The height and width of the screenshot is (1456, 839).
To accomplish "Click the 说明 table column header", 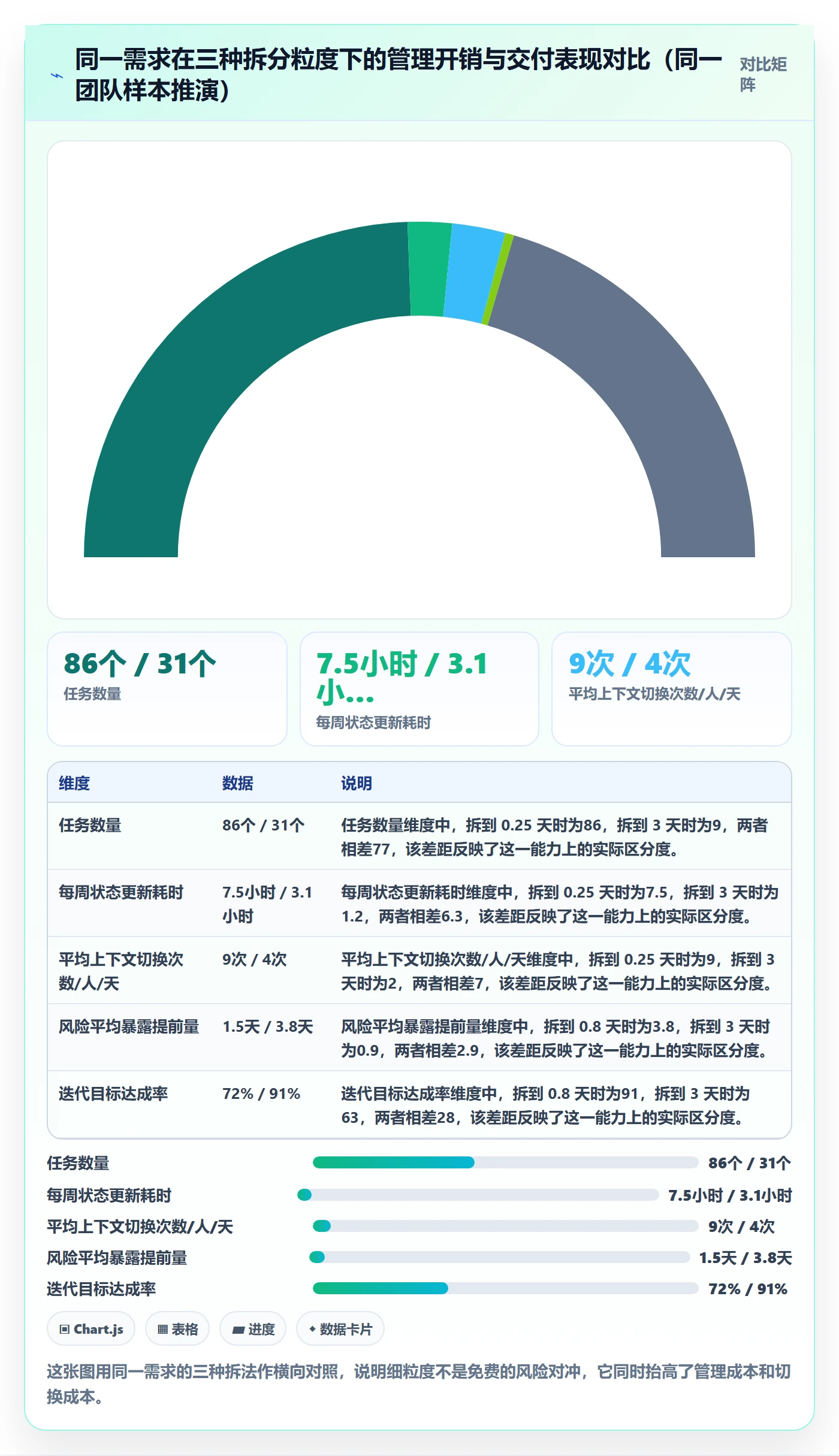I will [x=357, y=783].
